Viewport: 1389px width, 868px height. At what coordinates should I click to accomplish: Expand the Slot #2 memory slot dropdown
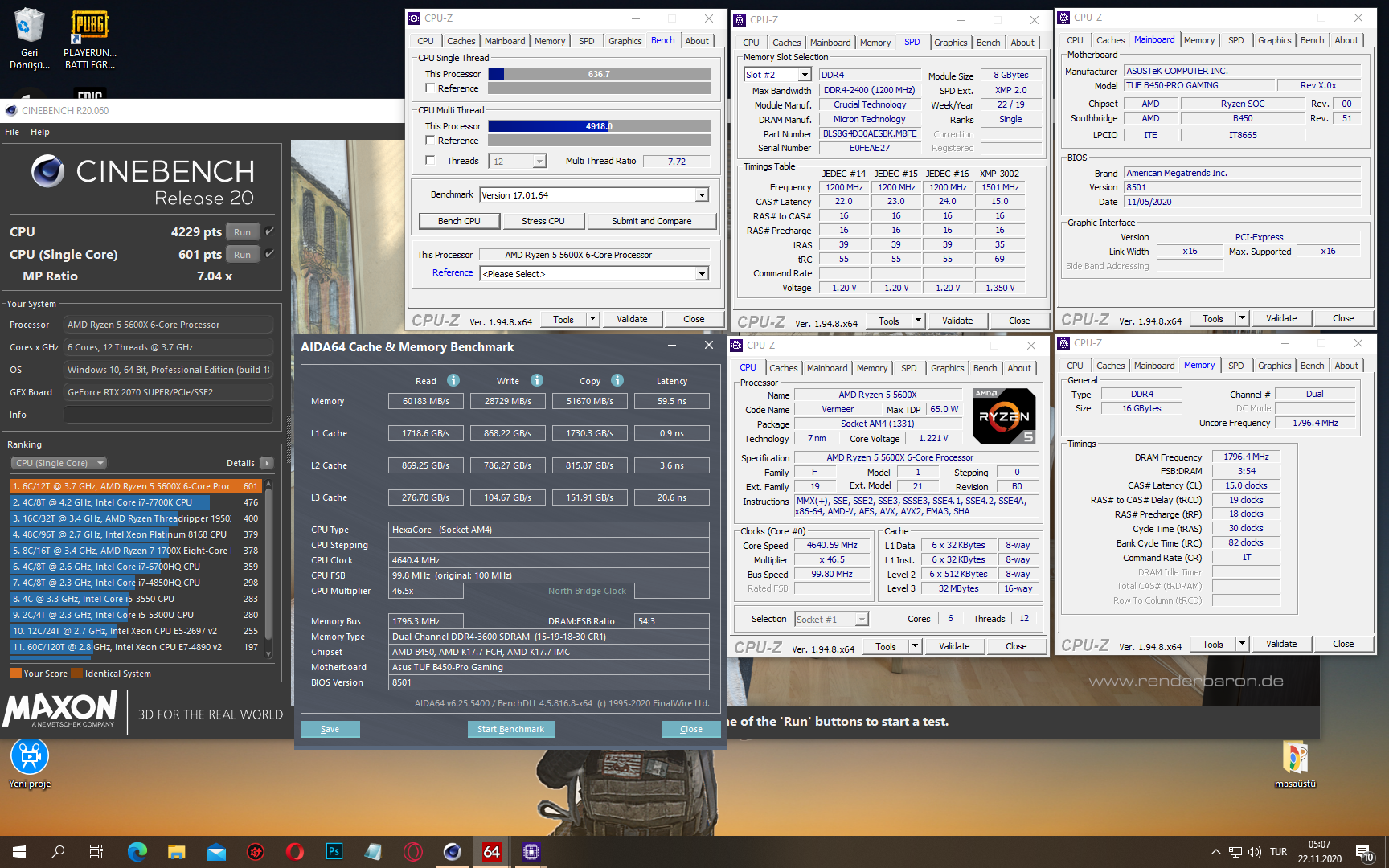(804, 75)
